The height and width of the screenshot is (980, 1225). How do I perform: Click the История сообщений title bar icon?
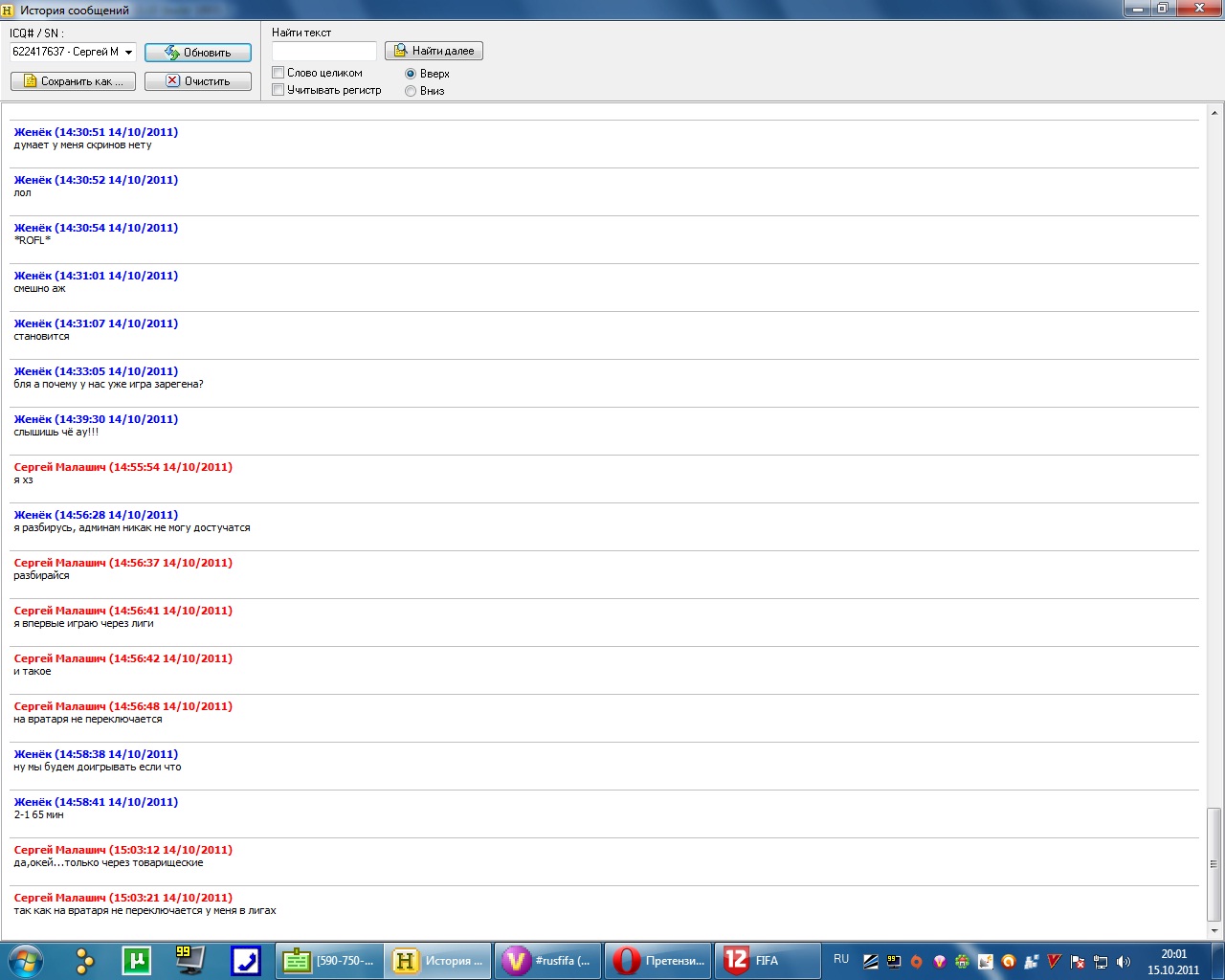click(x=9, y=11)
